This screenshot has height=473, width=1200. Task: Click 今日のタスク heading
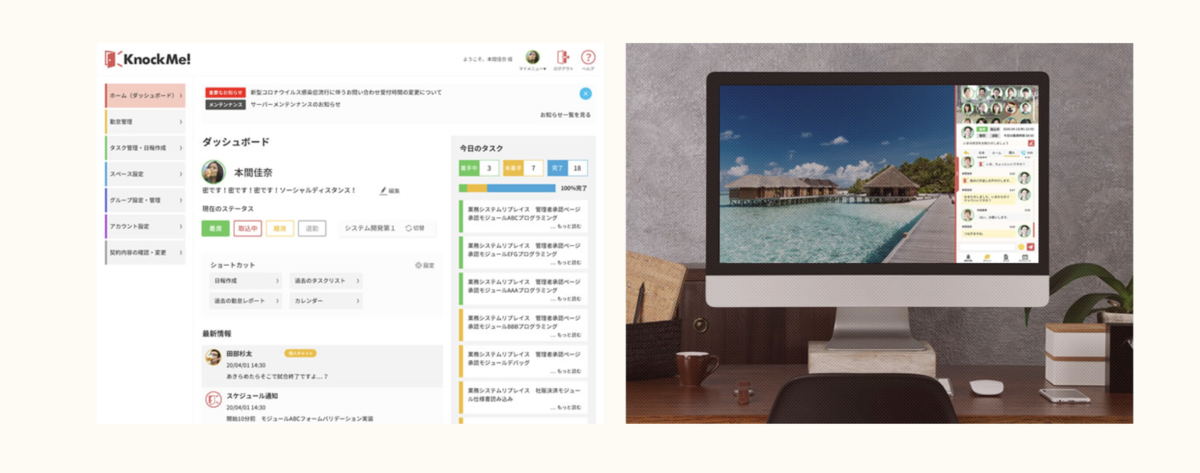click(x=482, y=148)
